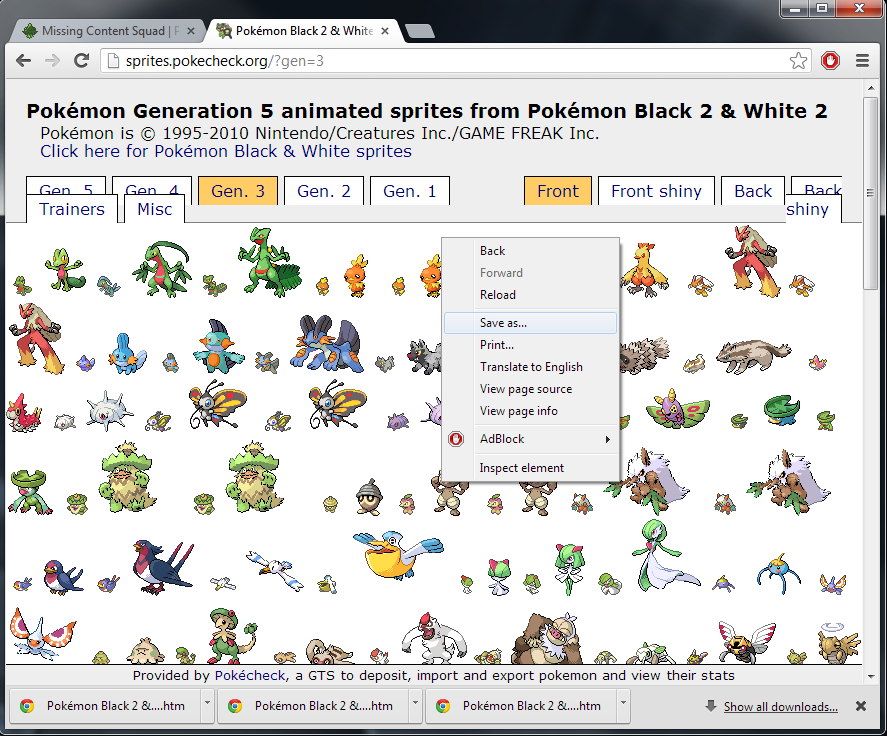Click the new tab button
Image resolution: width=887 pixels, height=736 pixels.
click(420, 31)
